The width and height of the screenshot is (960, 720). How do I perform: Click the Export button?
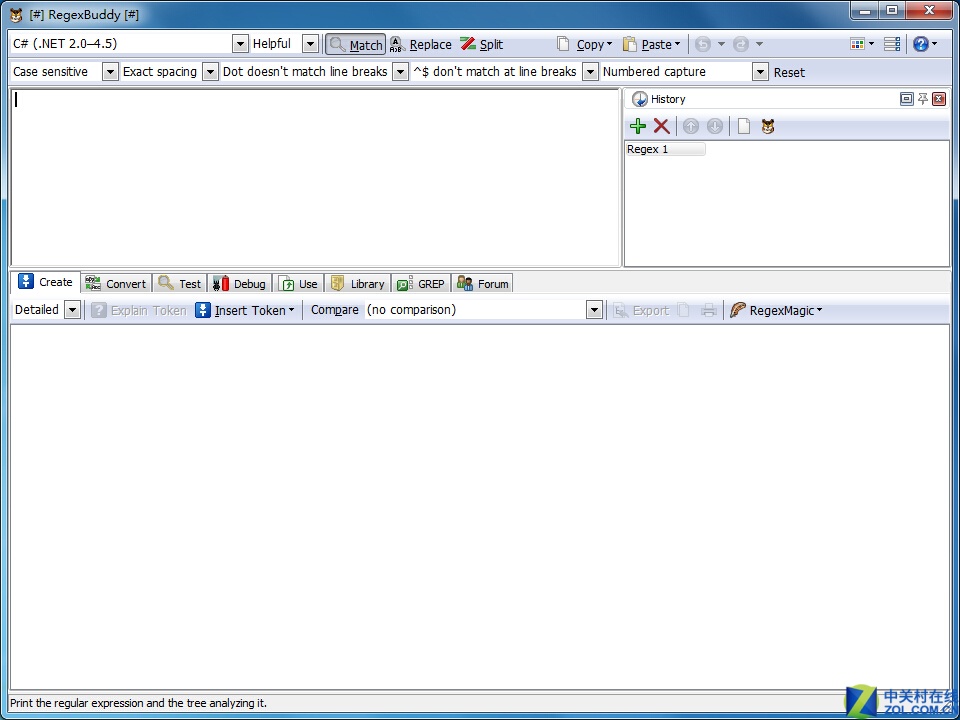tap(642, 310)
